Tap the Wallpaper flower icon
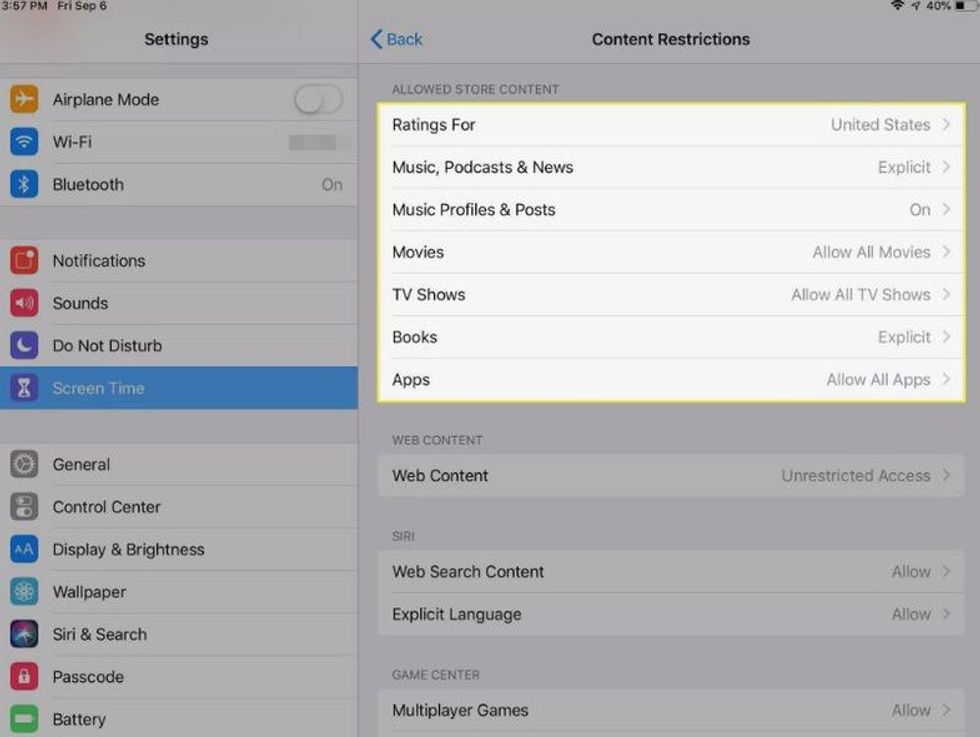 click(24, 592)
